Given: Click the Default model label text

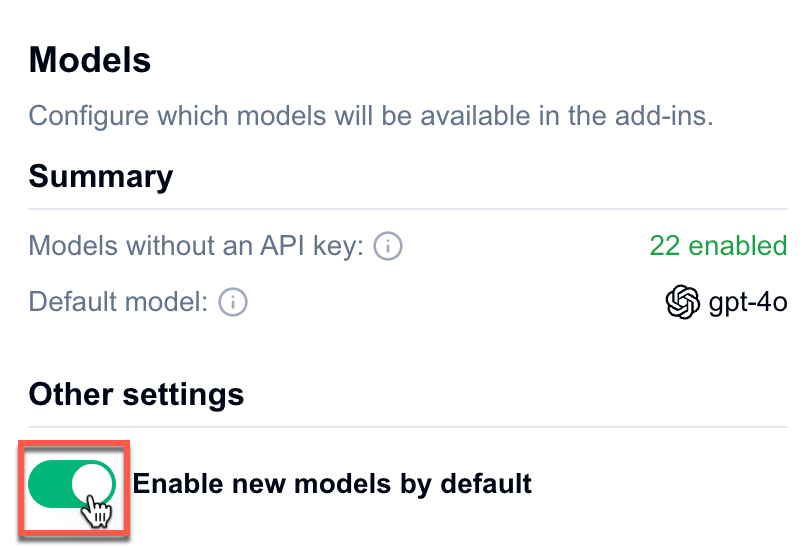Looking at the screenshot, I should [118, 302].
